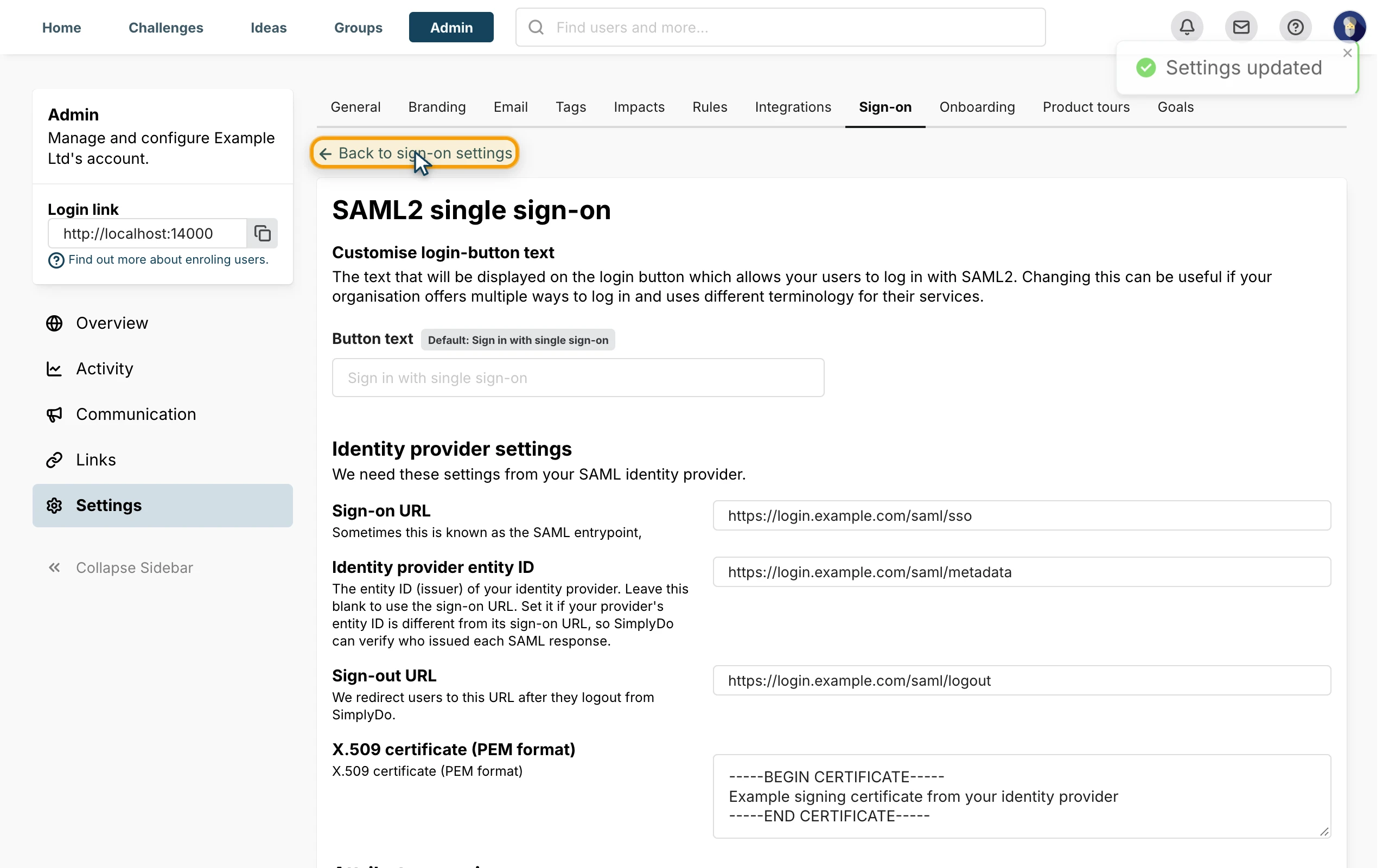Switch to the Impacts tab
This screenshot has width=1389, height=868.
[639, 107]
